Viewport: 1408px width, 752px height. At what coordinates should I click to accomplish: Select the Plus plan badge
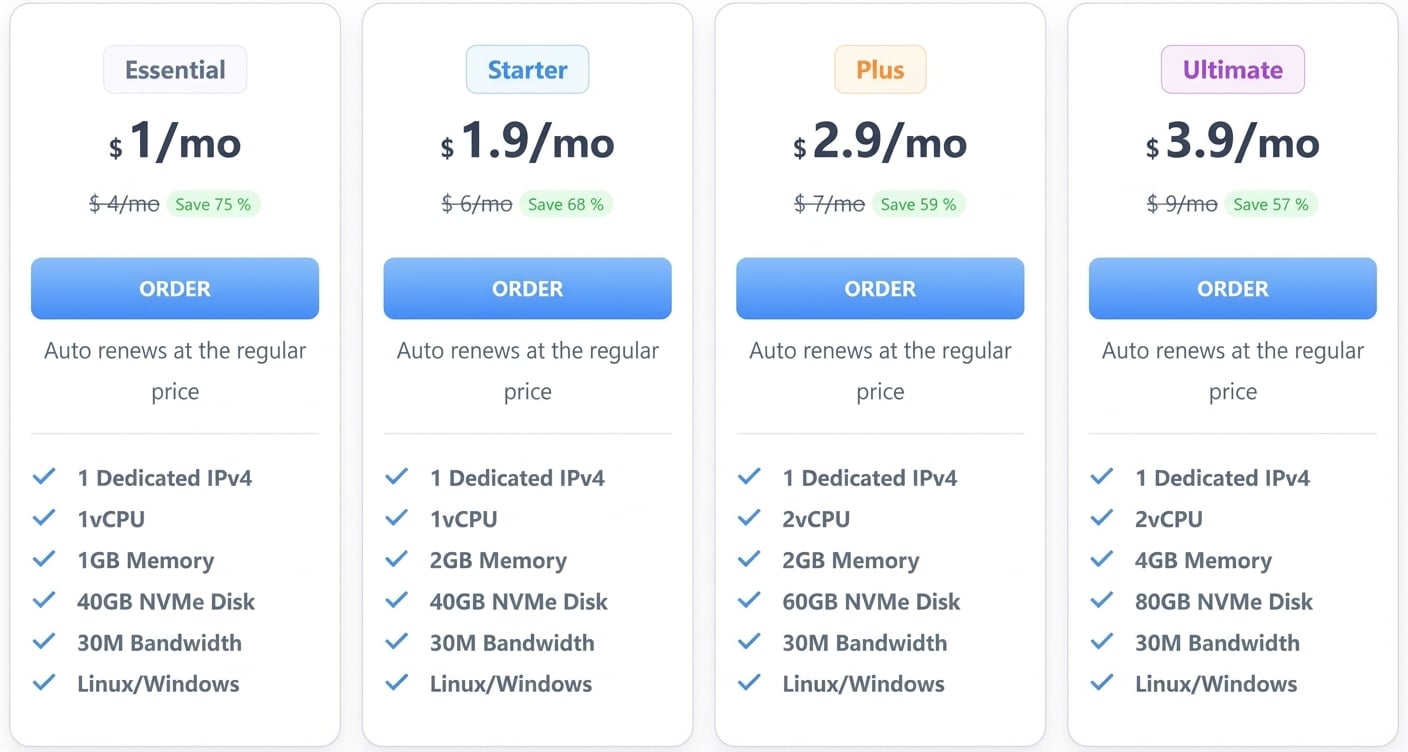[880, 69]
